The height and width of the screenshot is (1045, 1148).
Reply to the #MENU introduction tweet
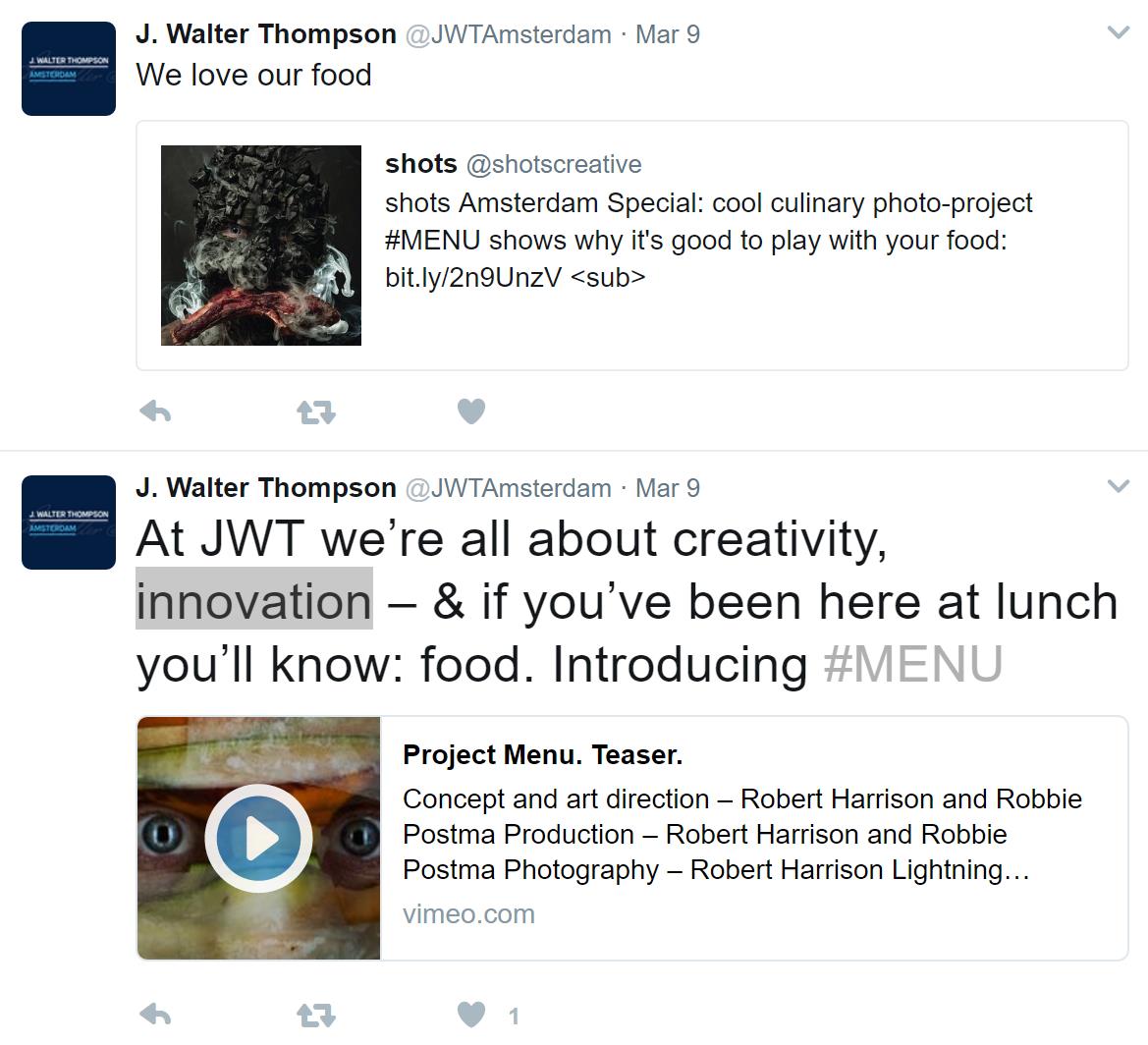pyautogui.click(x=155, y=1016)
